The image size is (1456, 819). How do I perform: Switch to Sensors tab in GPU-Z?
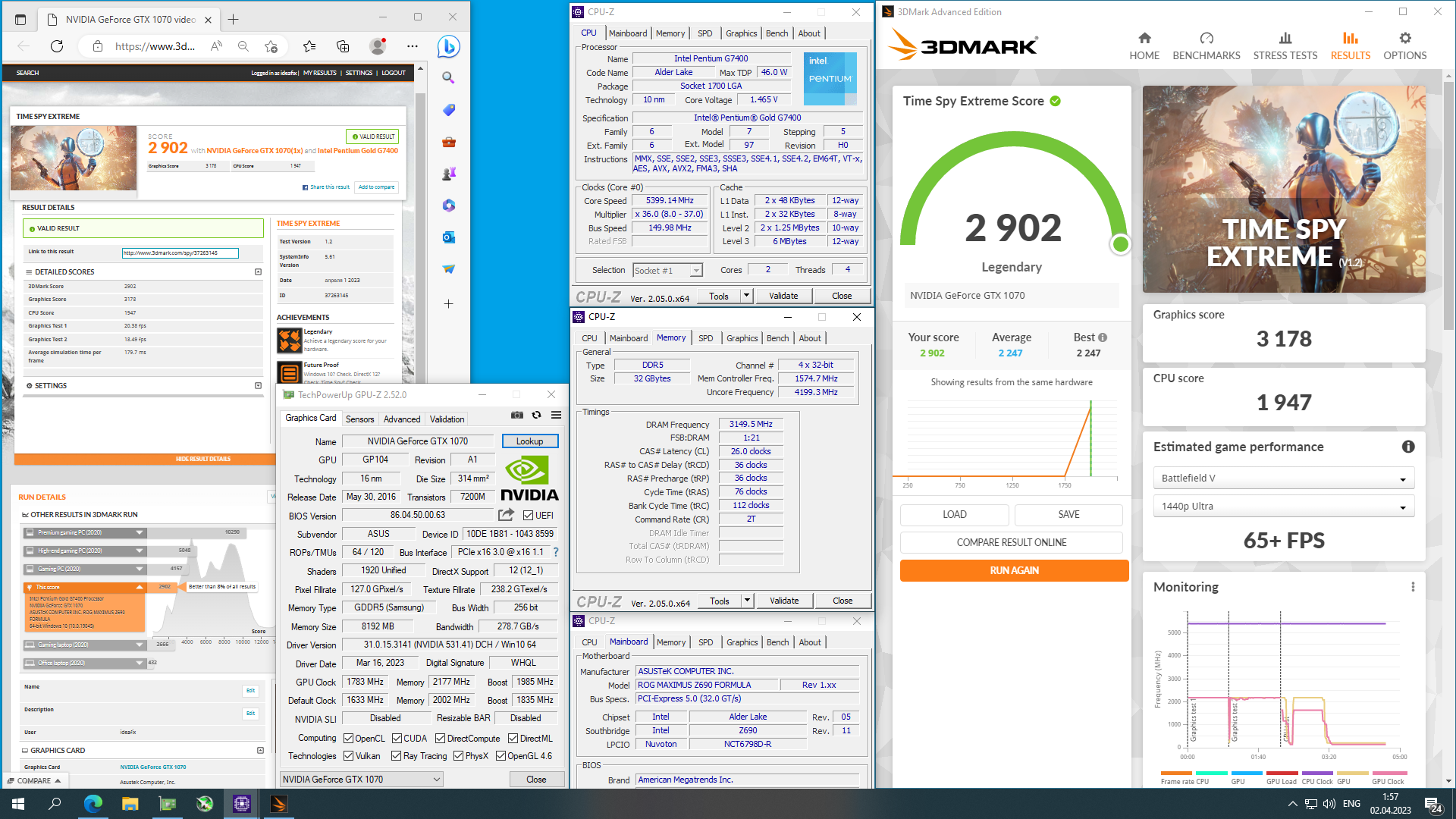coord(359,419)
